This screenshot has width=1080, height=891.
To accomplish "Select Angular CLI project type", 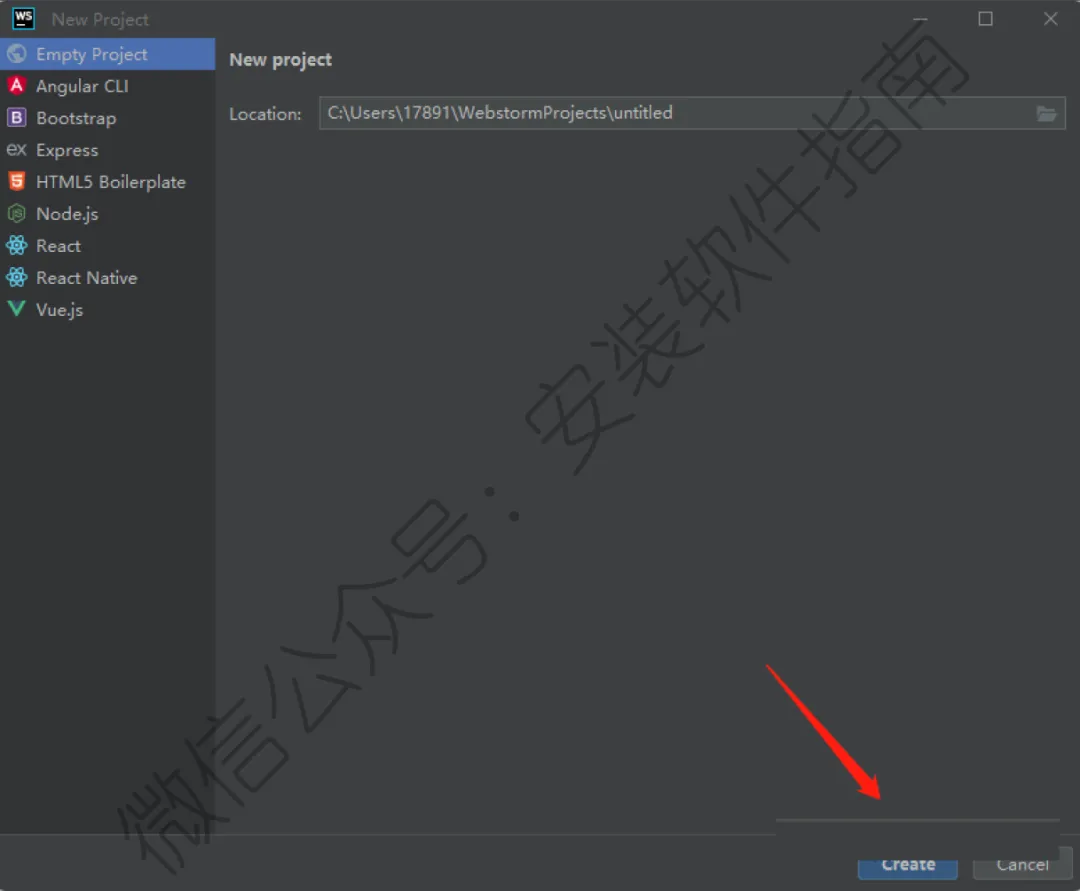I will (x=107, y=86).
